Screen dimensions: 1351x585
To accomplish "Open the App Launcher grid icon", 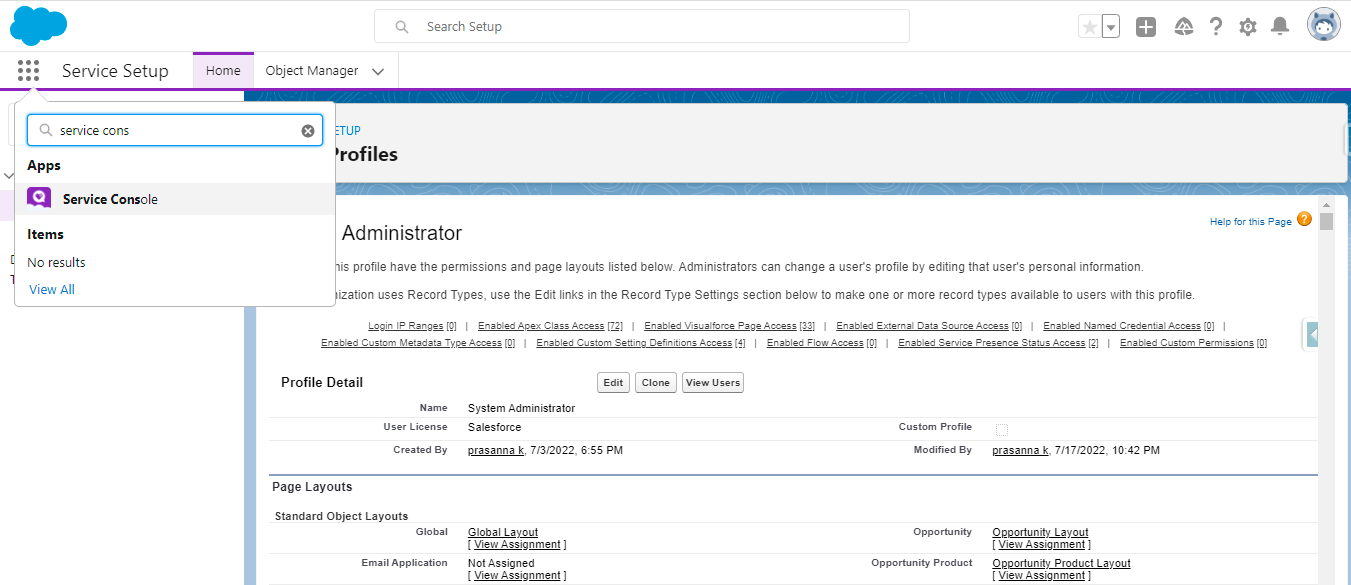I will (x=28, y=71).
